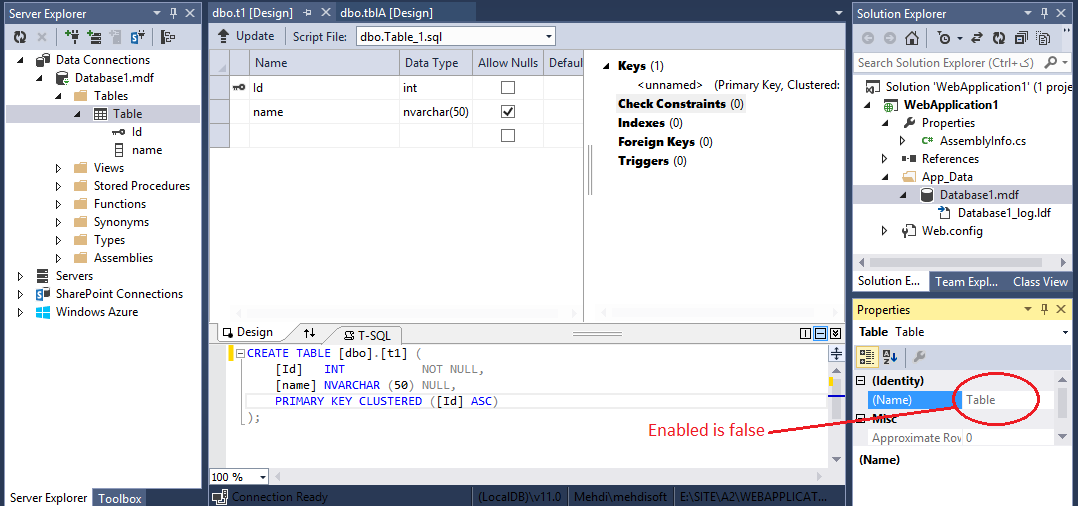Collapse the (Identity) property category
The height and width of the screenshot is (506, 1078).
point(861,381)
